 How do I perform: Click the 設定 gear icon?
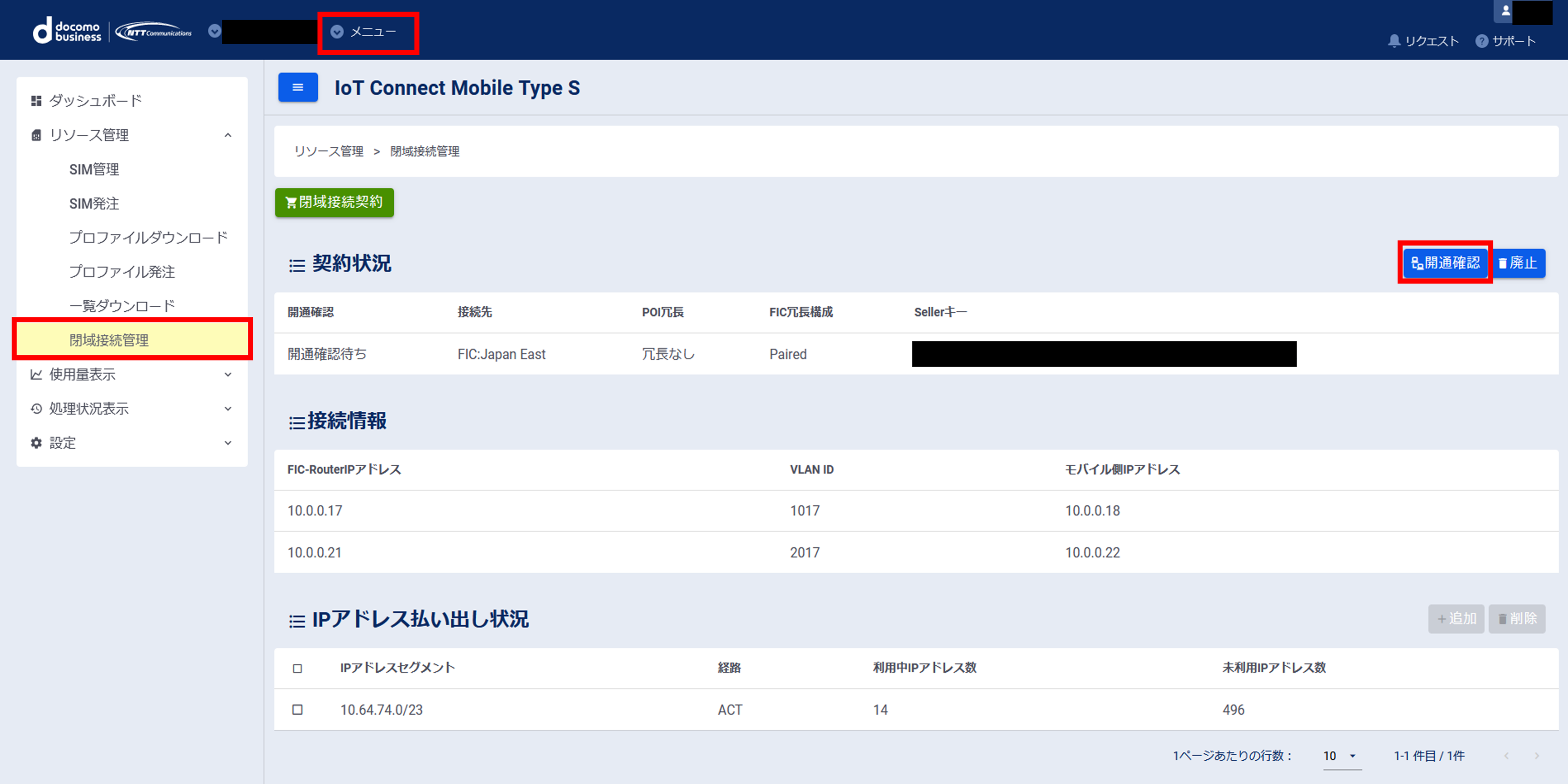pyautogui.click(x=37, y=443)
